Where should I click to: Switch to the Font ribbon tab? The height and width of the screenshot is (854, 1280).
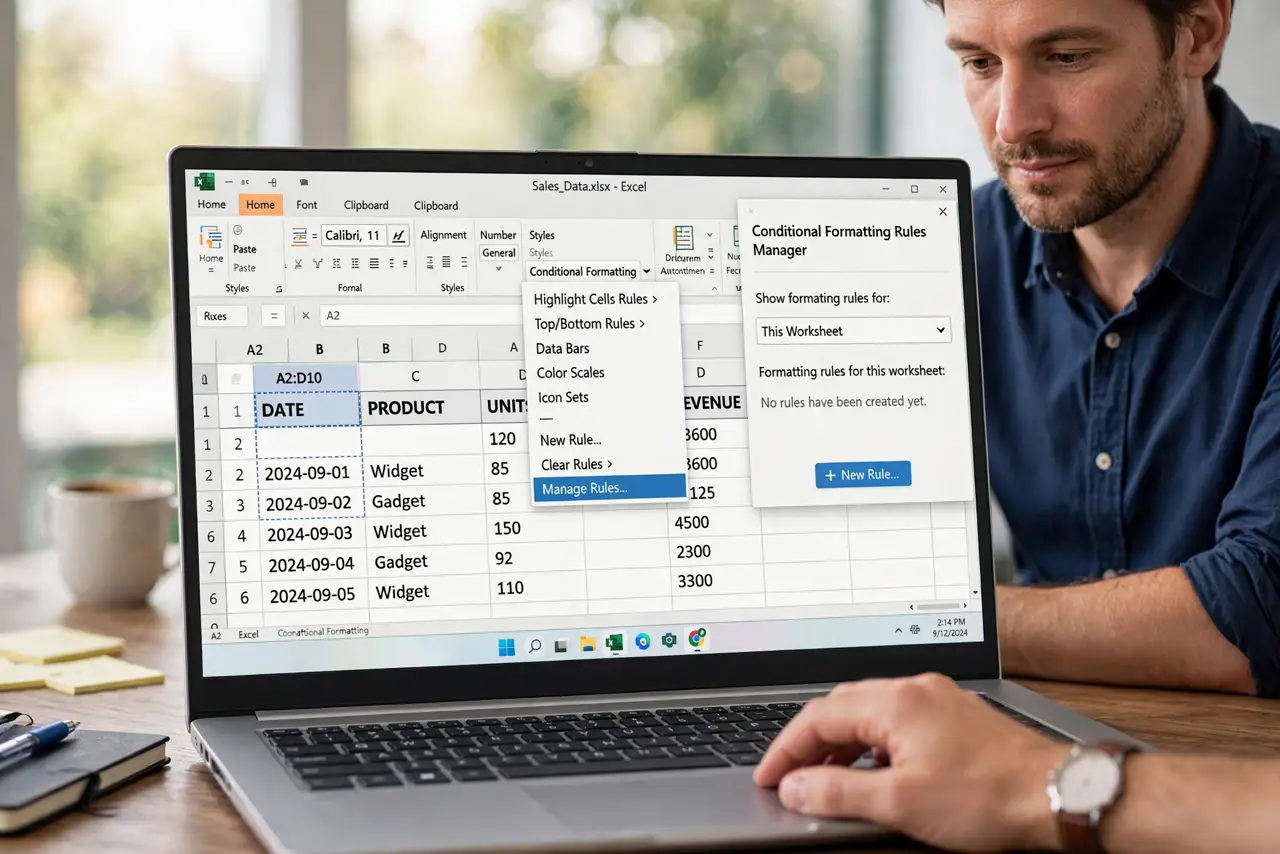(307, 205)
